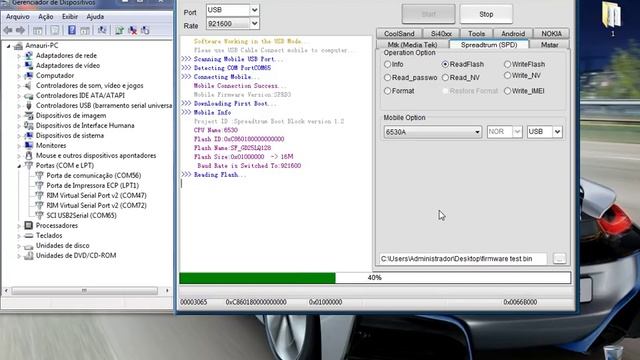Open the 6530A CPU model dropdown
Screen dimensions: 640x360
click(x=477, y=132)
